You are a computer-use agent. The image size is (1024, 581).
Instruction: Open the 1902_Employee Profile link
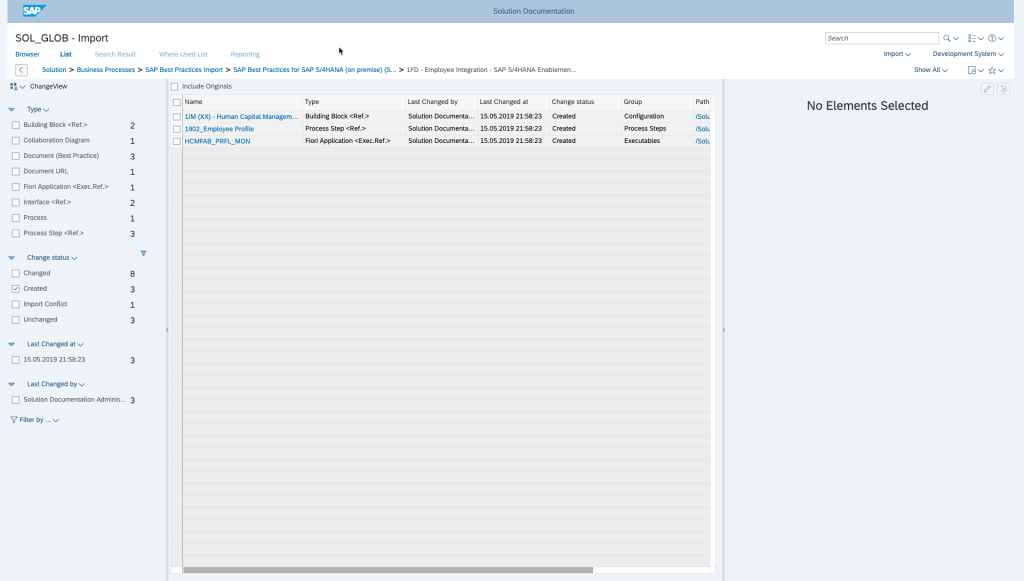[x=219, y=129]
